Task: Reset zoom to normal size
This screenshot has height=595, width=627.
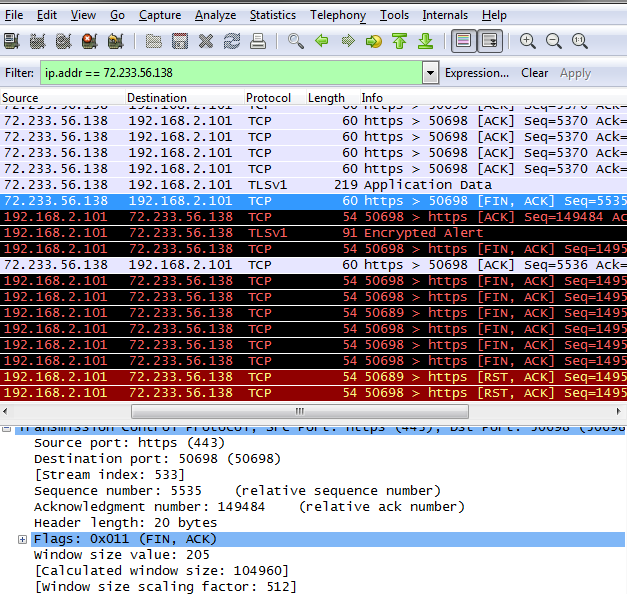Action: 579,41
